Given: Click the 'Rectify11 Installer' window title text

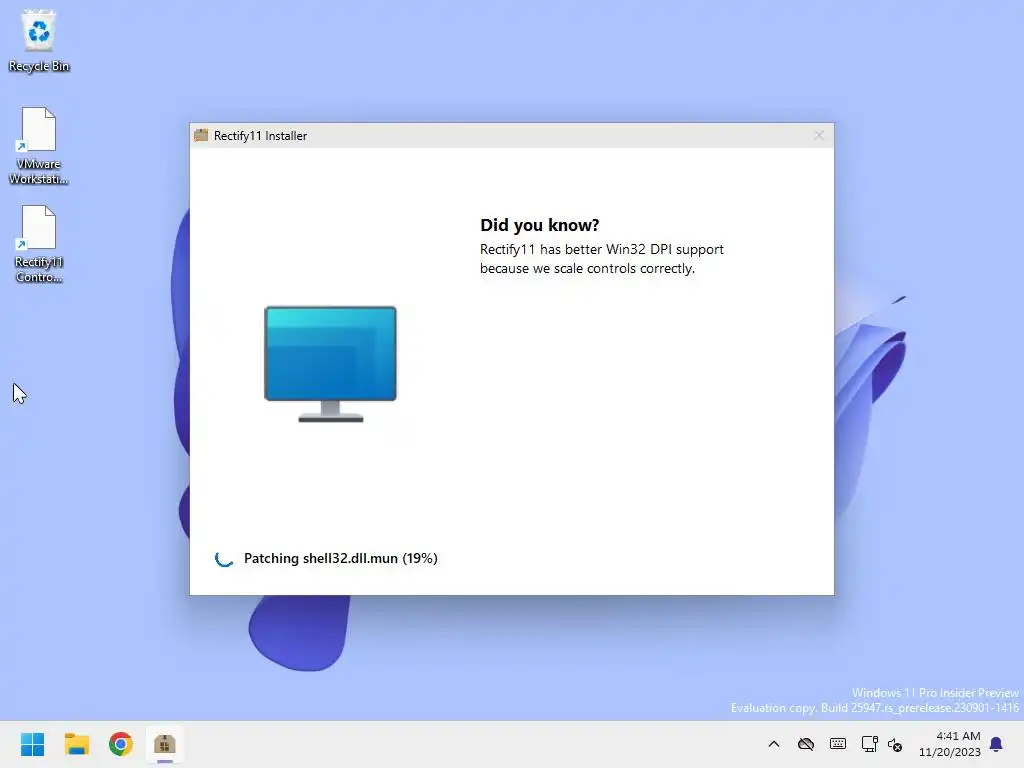Looking at the screenshot, I should pyautogui.click(x=261, y=136).
